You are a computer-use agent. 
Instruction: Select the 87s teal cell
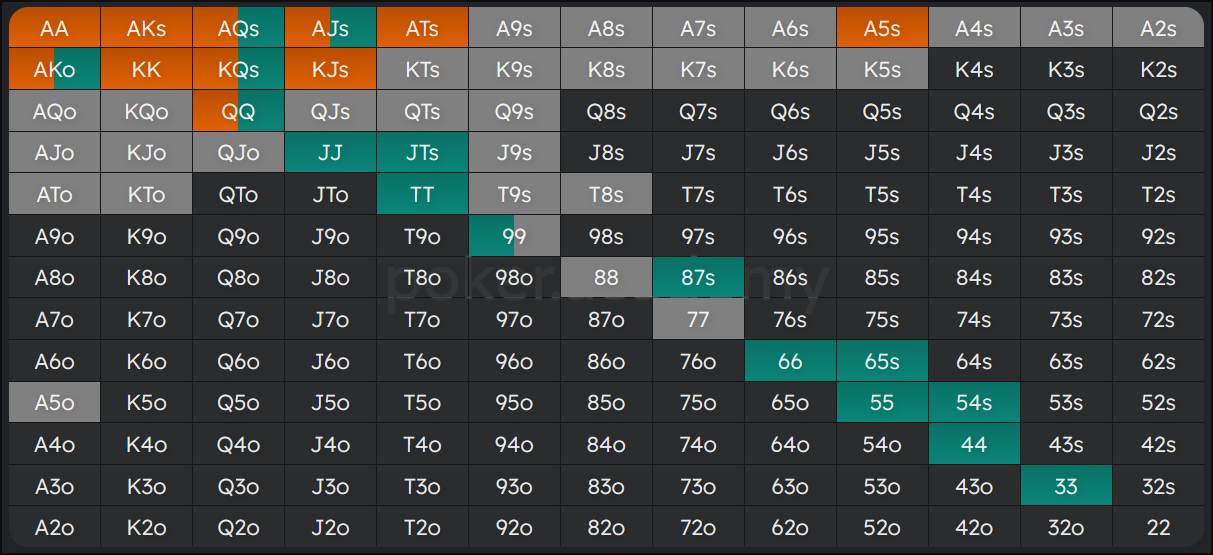tap(698, 278)
